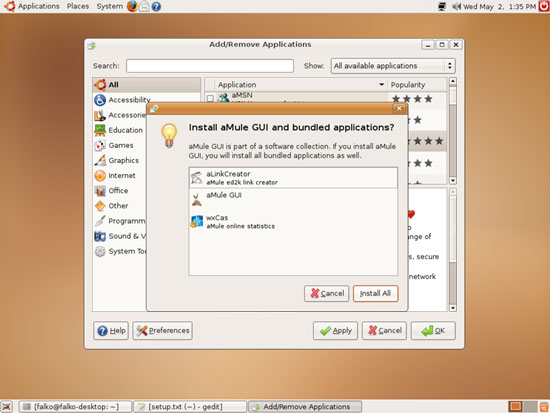The height and width of the screenshot is (413, 550).
Task: Click the aMSN application icon
Action: (x=223, y=98)
